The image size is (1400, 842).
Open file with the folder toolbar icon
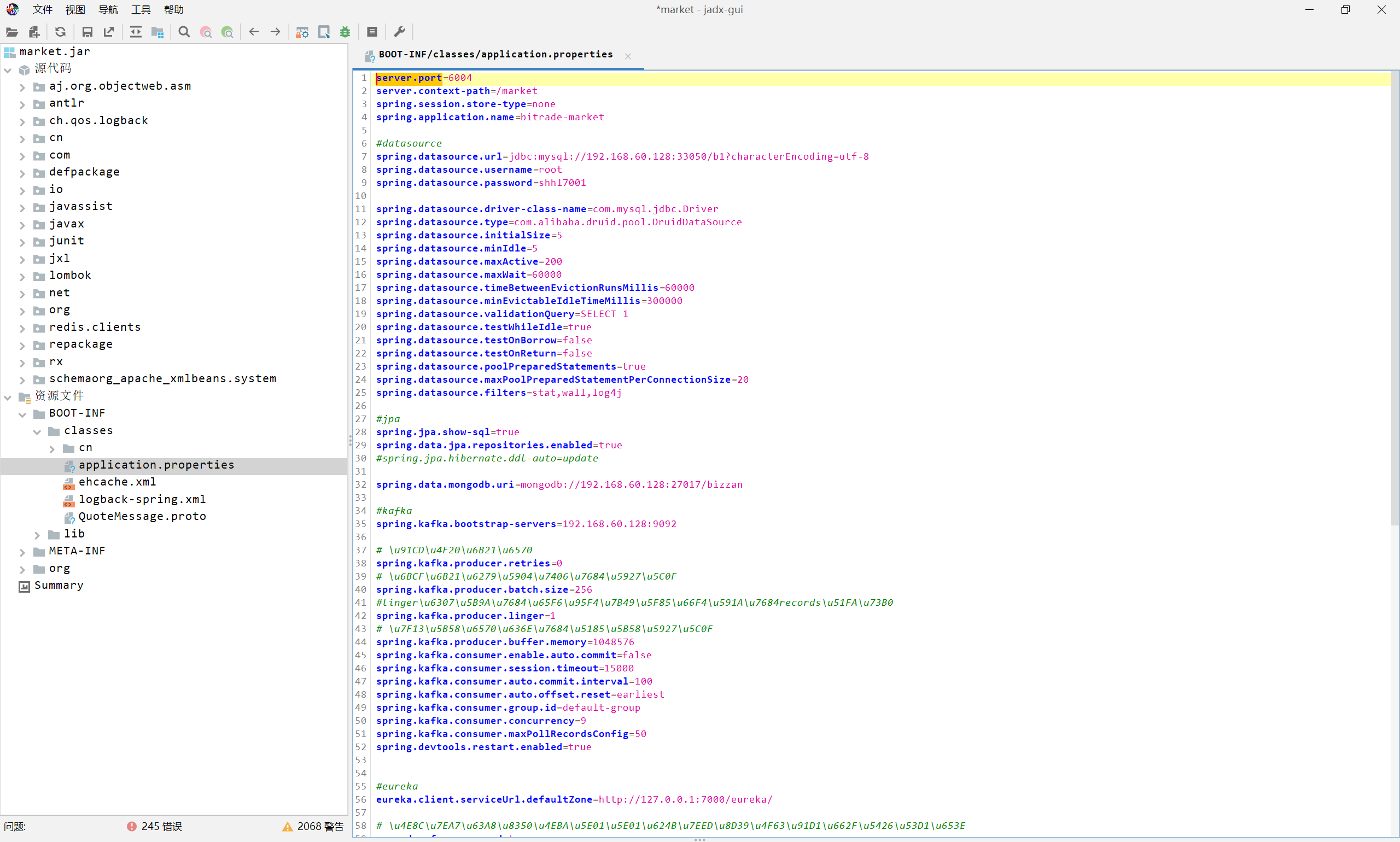point(12,32)
